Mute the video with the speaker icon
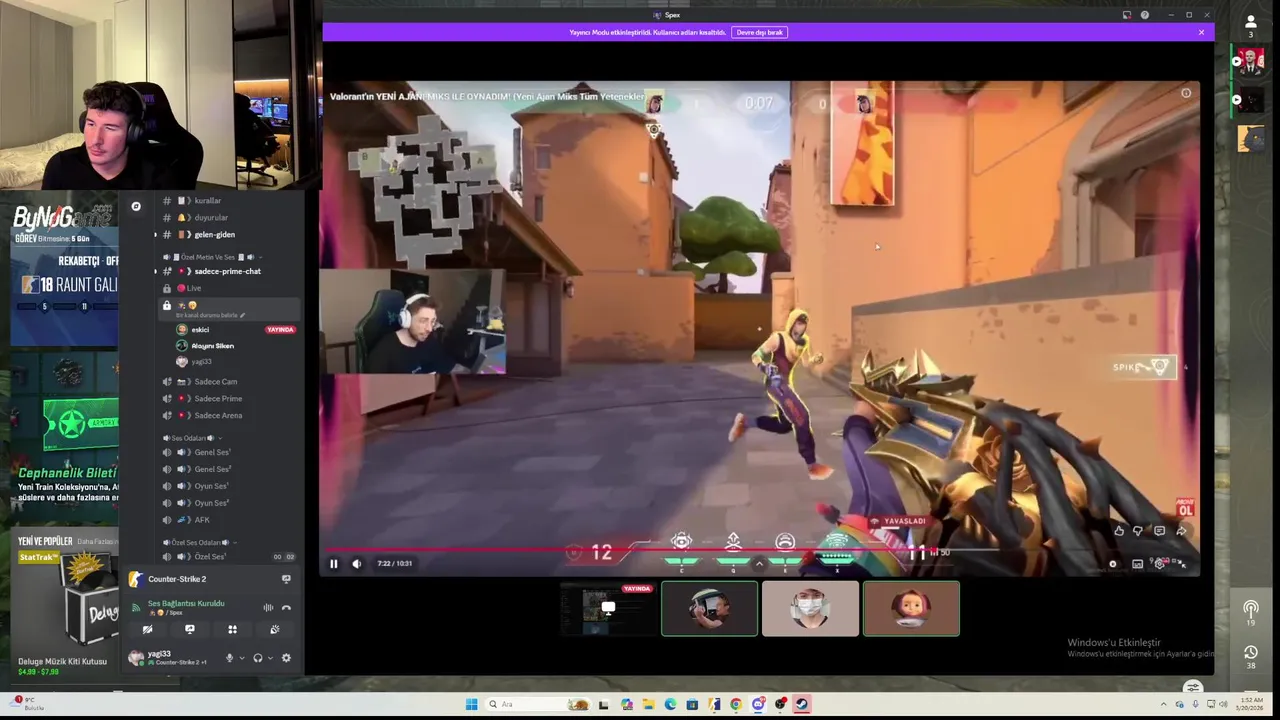This screenshot has width=1280, height=720. tap(357, 564)
